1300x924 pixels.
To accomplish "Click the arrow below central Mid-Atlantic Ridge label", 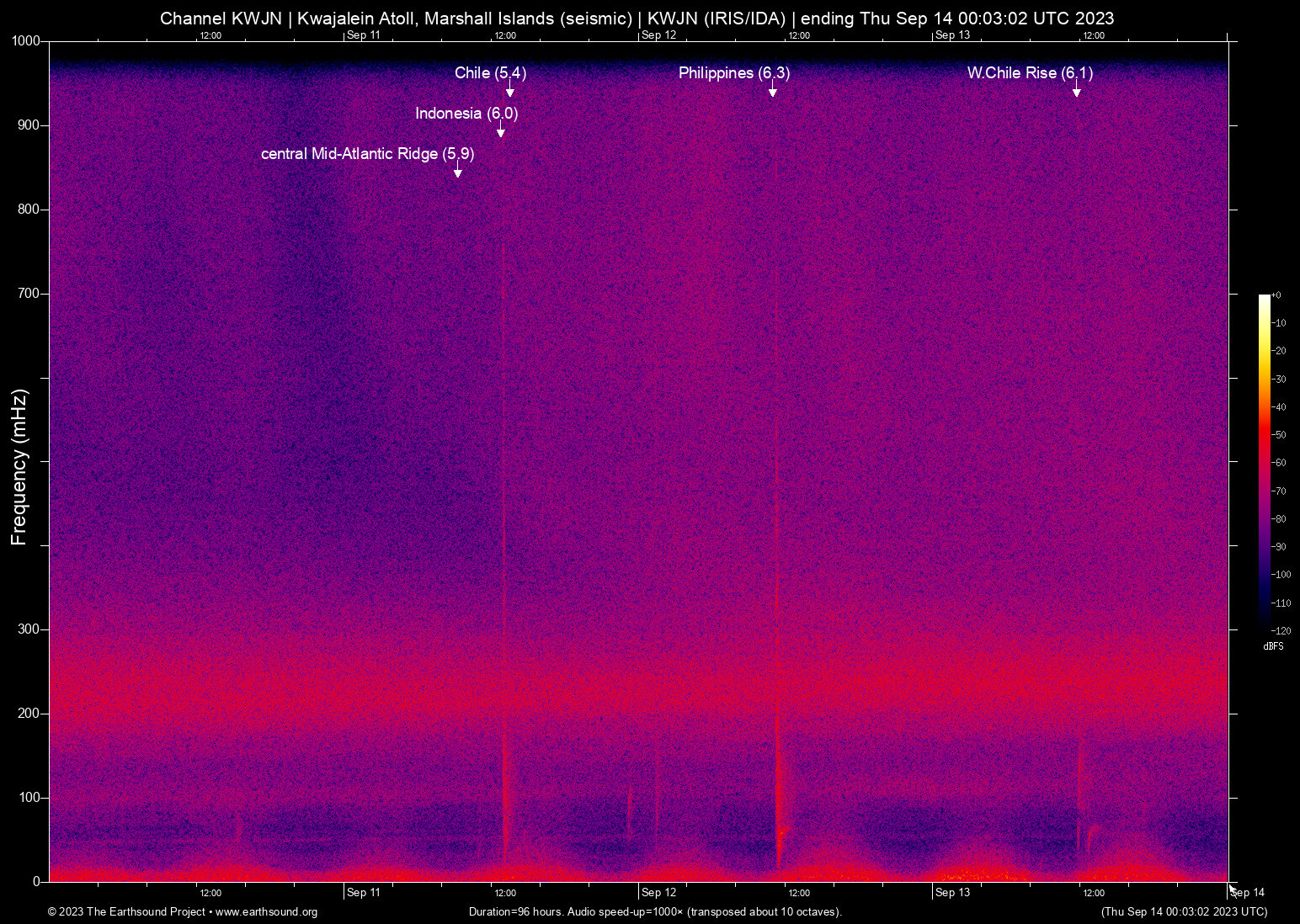I will (458, 172).
